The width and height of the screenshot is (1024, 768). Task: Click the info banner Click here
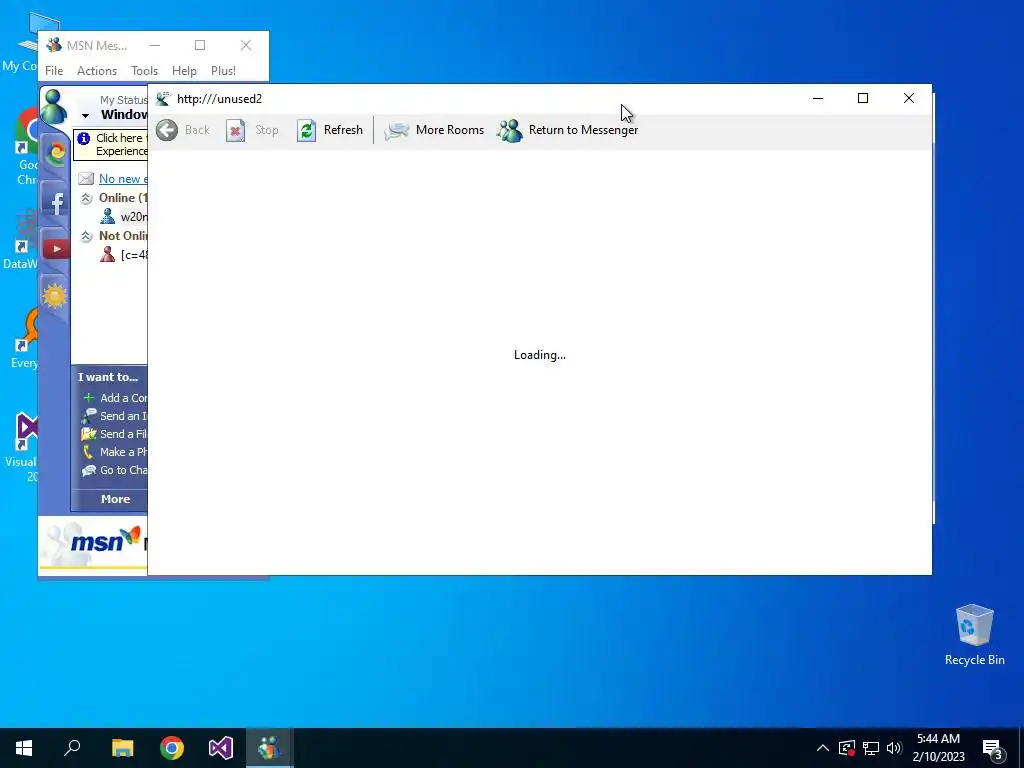click(111, 144)
